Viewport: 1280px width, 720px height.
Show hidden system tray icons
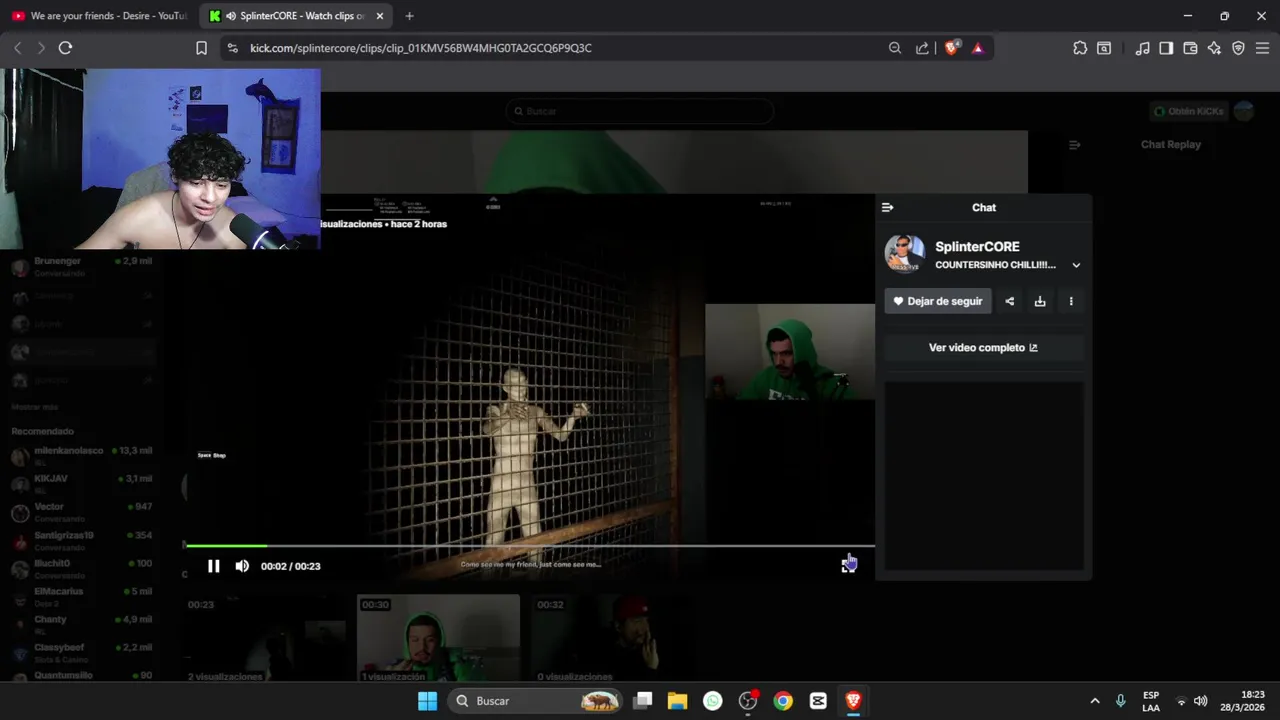(x=1094, y=701)
